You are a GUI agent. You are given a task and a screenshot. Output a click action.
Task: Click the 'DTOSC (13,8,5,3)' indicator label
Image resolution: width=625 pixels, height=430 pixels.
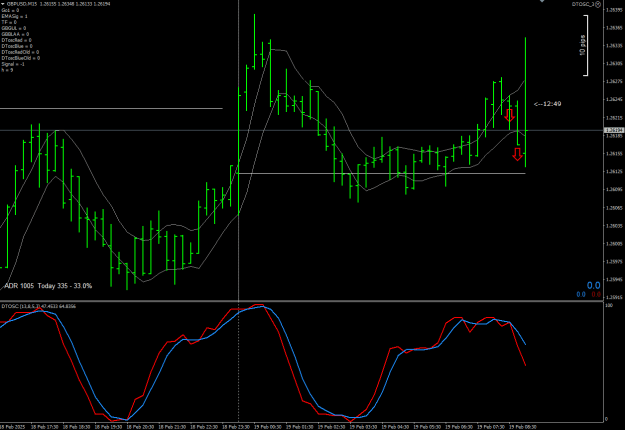20,306
